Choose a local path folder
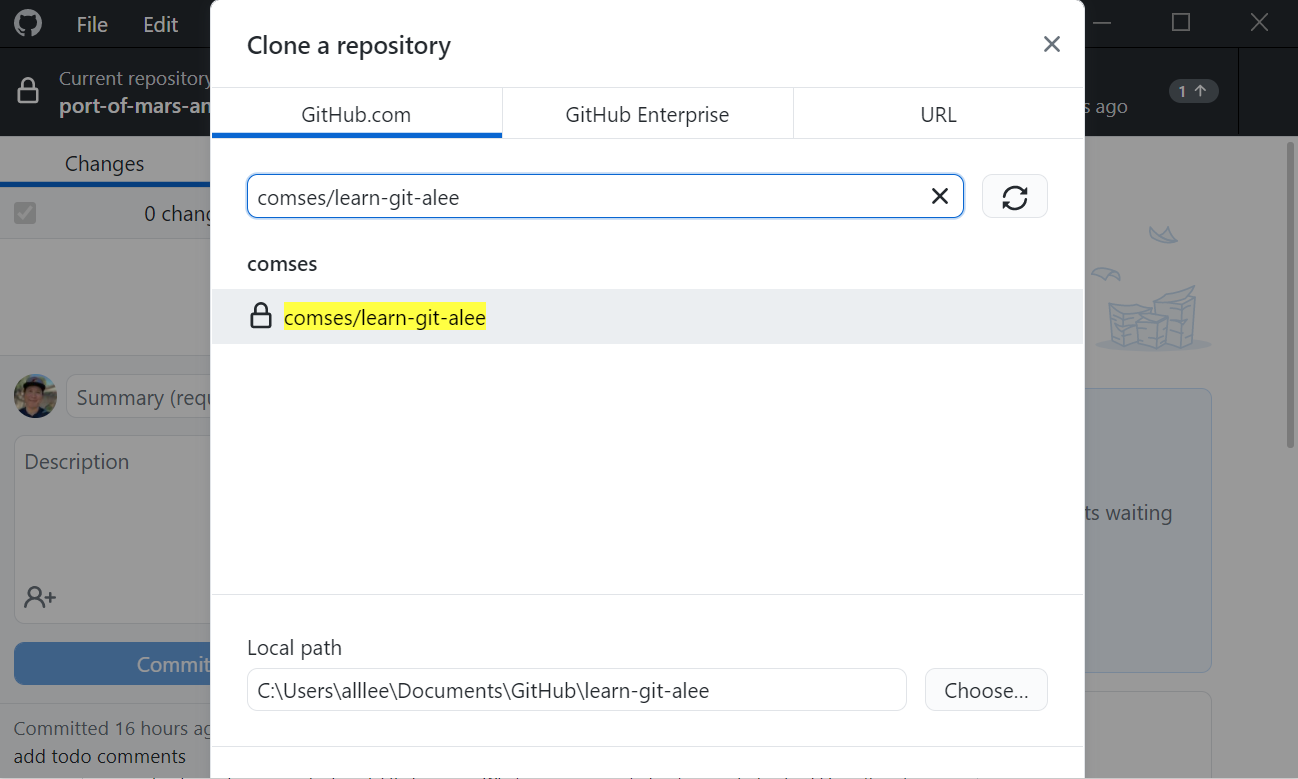 [986, 690]
